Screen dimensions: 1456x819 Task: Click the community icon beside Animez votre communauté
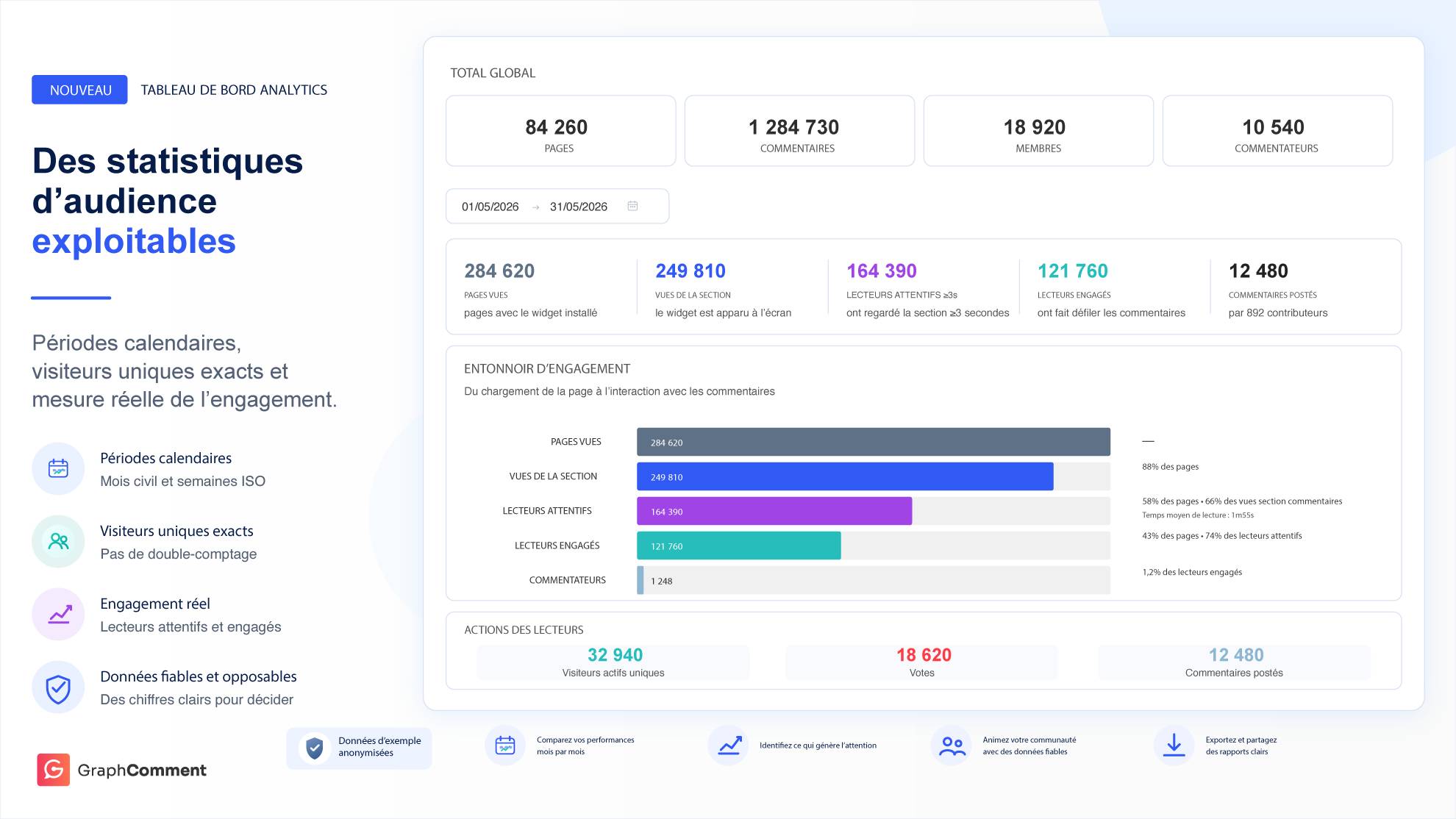click(x=952, y=745)
